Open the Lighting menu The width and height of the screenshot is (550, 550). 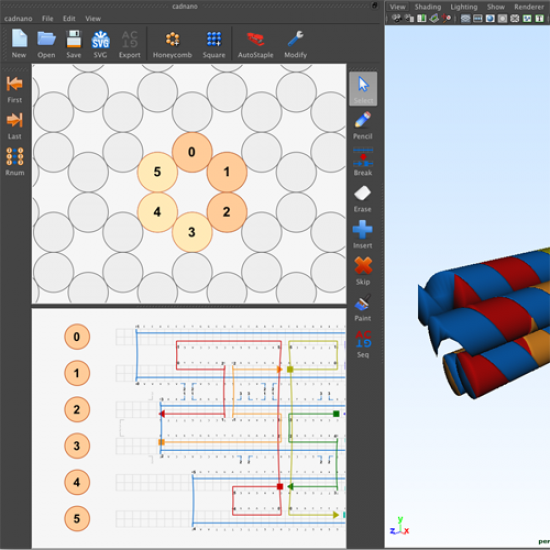click(464, 7)
